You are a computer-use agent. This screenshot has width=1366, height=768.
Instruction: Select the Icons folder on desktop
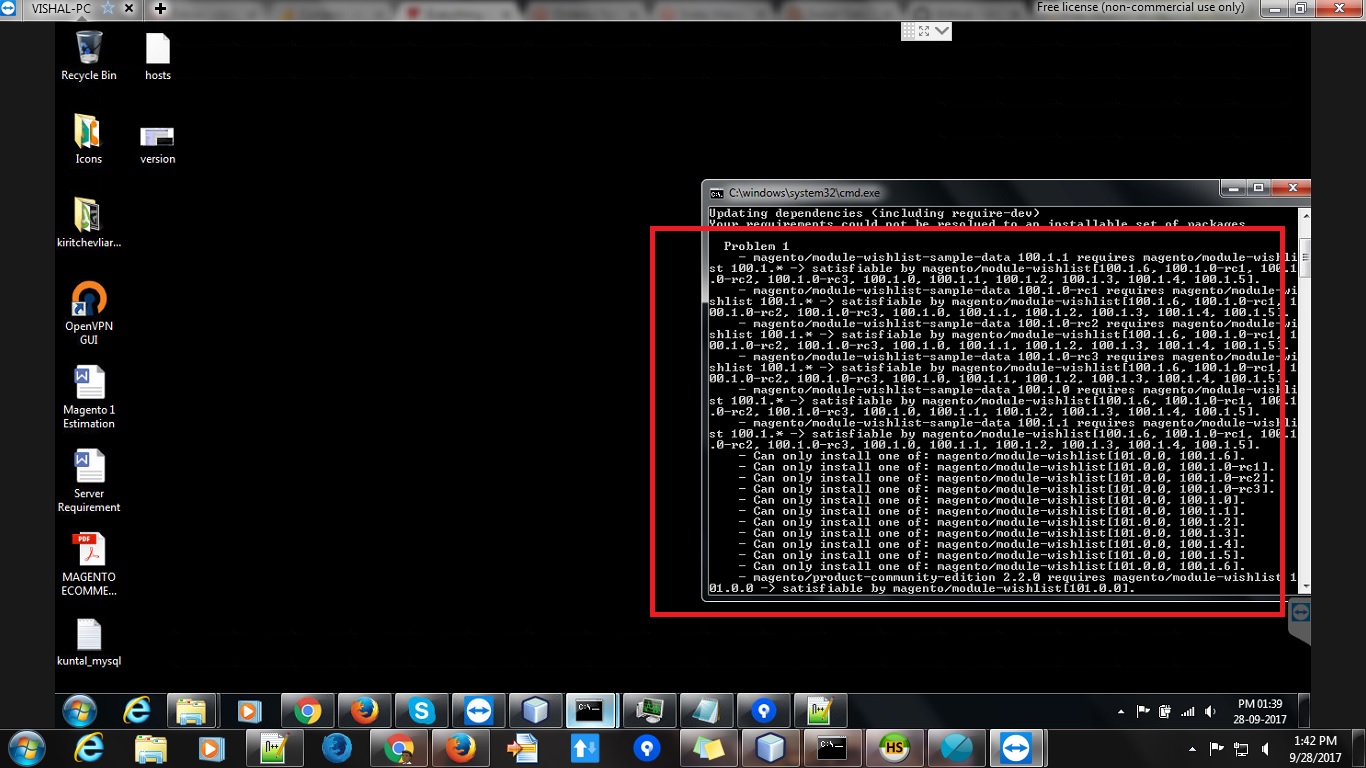(88, 139)
